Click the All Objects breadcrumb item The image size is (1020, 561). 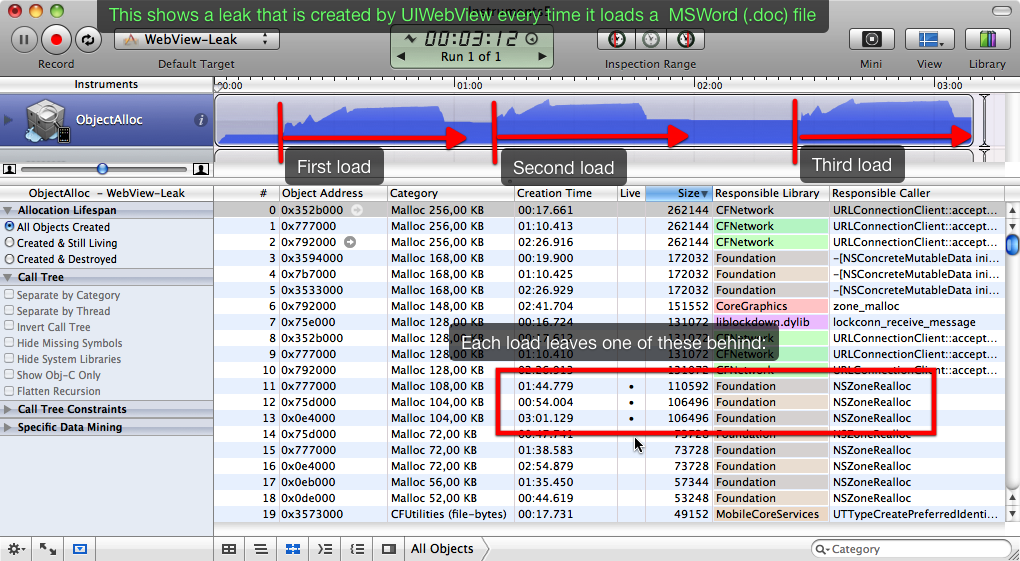tap(442, 549)
